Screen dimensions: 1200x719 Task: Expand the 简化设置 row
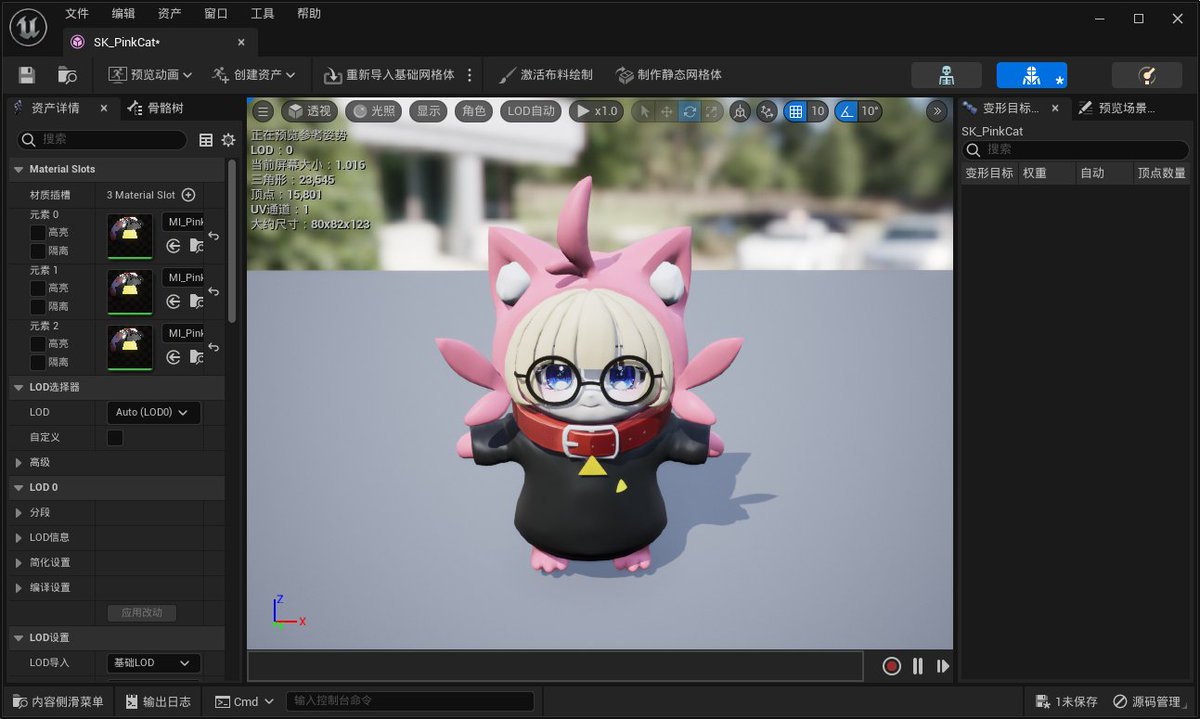point(19,562)
